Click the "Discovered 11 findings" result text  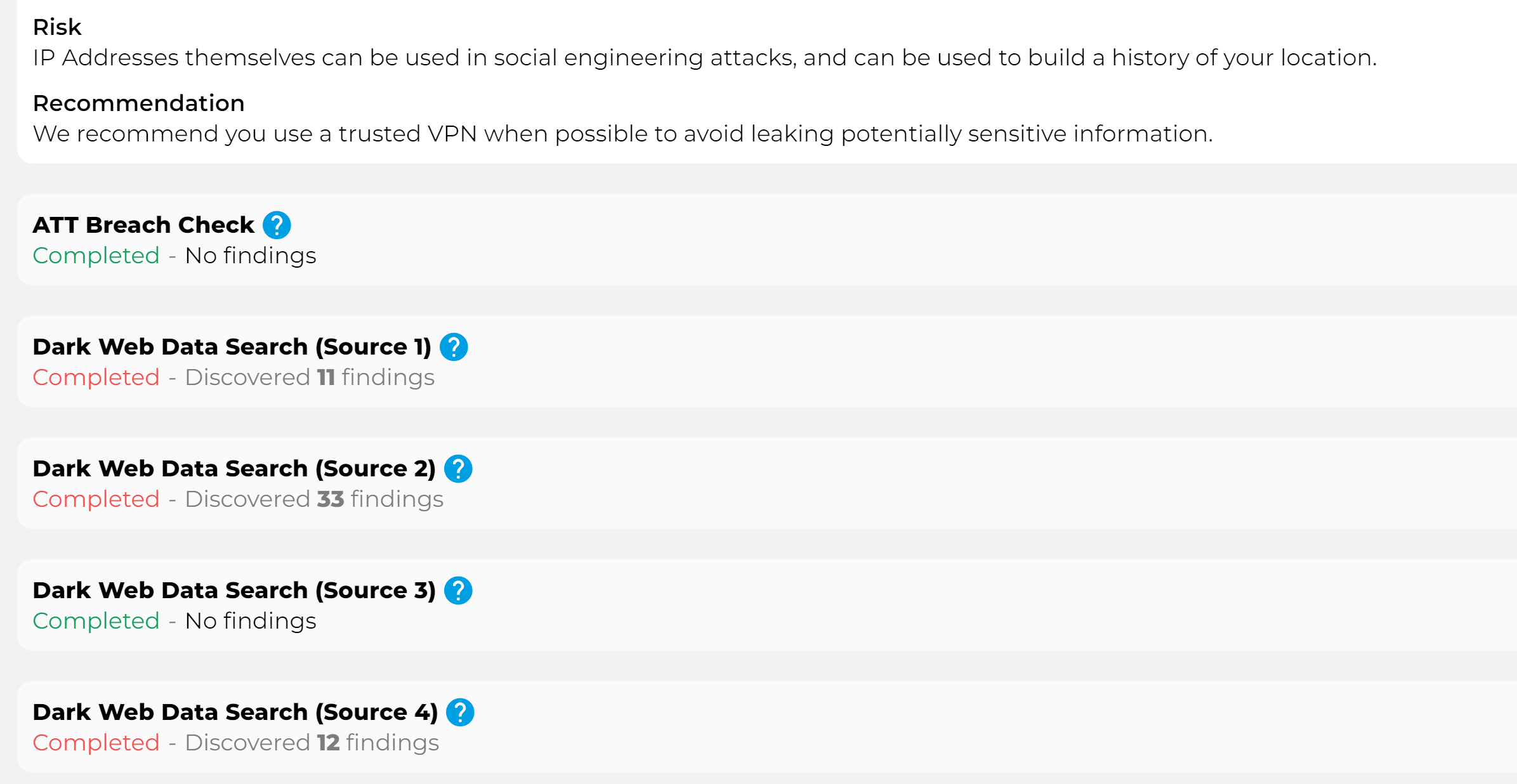point(310,377)
